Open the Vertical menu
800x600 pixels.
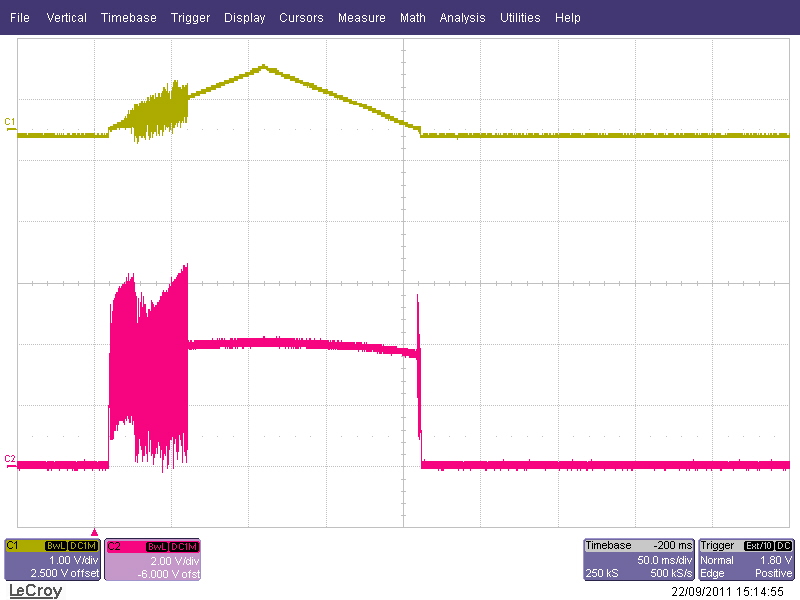coord(66,17)
